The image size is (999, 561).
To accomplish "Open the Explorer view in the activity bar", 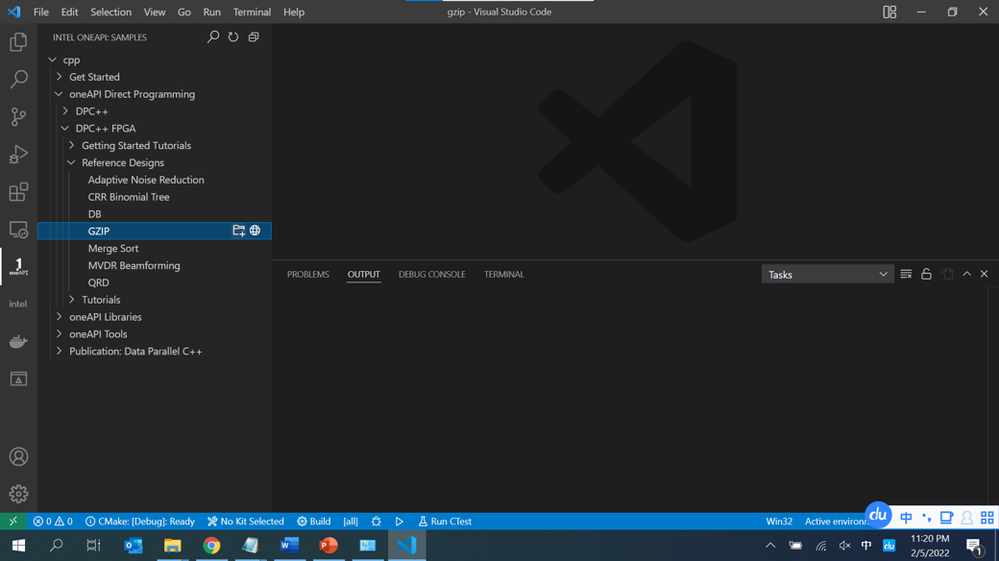I will pos(18,42).
